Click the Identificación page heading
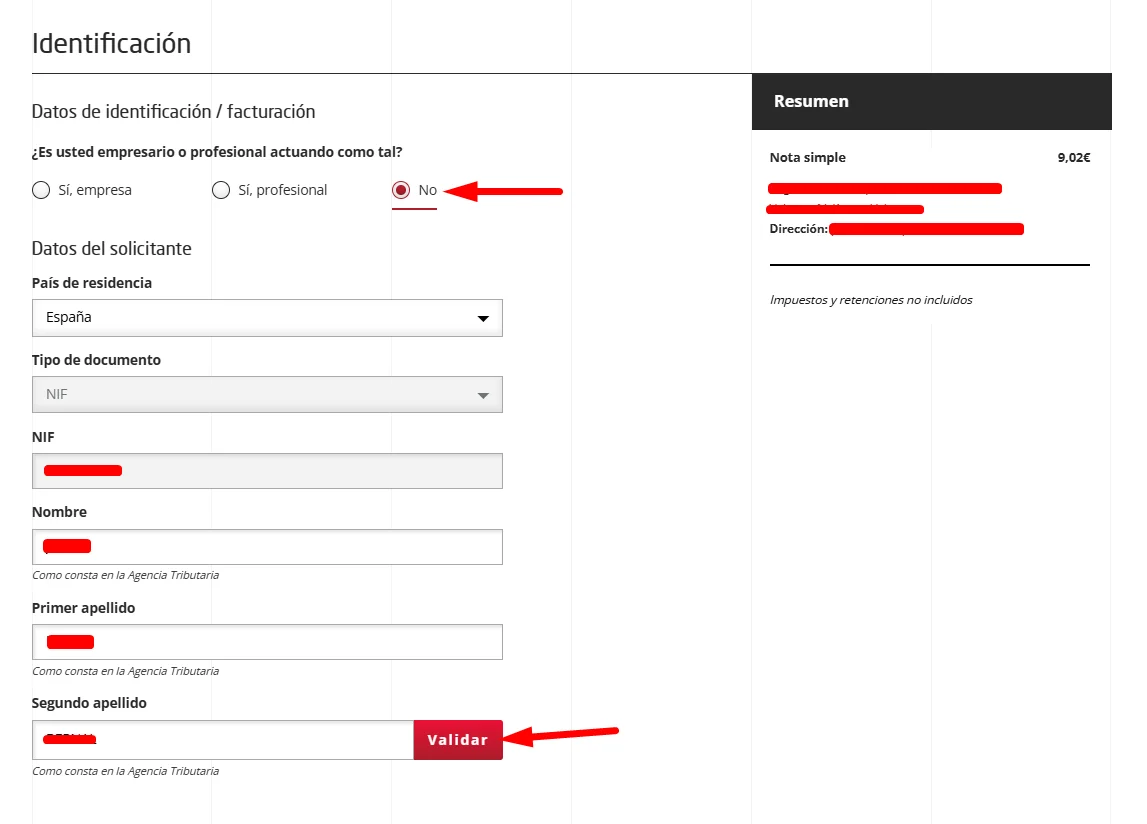 (x=111, y=44)
